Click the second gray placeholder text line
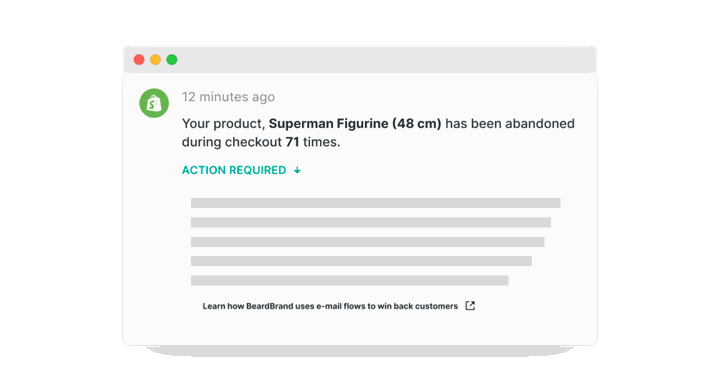The image size is (720, 391). pyautogui.click(x=371, y=223)
